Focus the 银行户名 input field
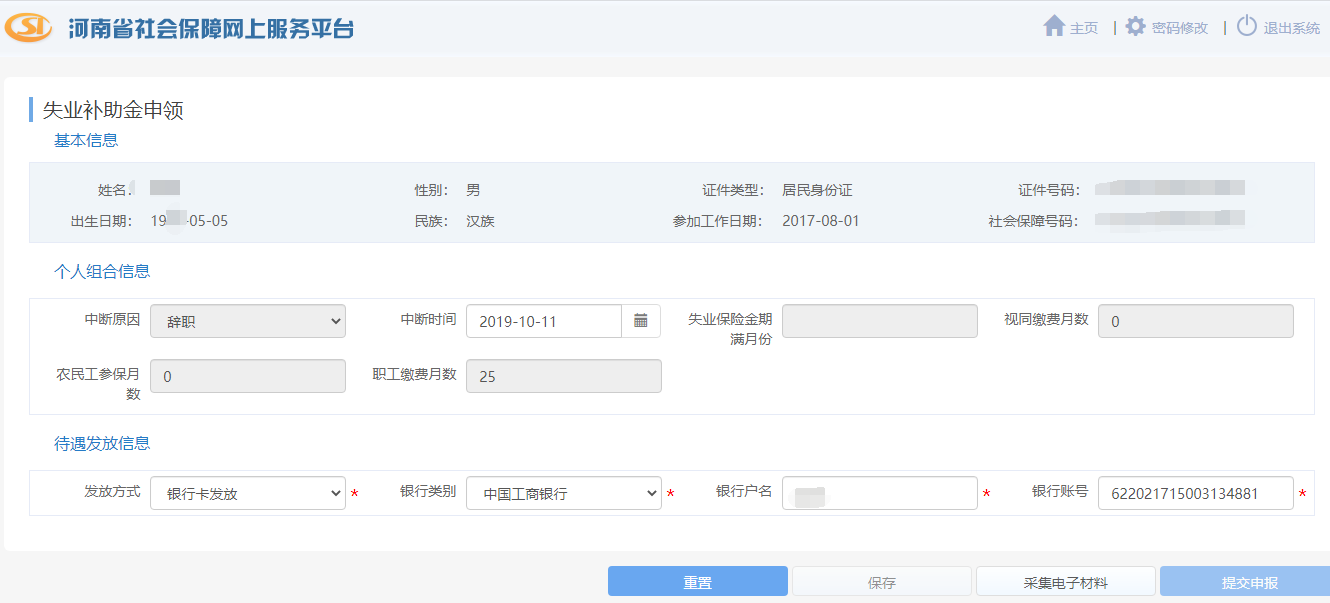The image size is (1330, 603). click(879, 493)
